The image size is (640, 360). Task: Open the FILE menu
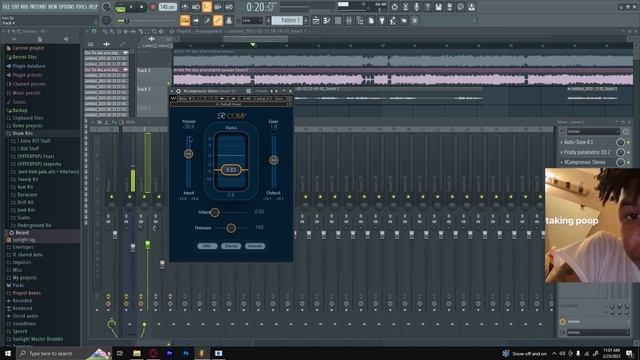click(6, 7)
